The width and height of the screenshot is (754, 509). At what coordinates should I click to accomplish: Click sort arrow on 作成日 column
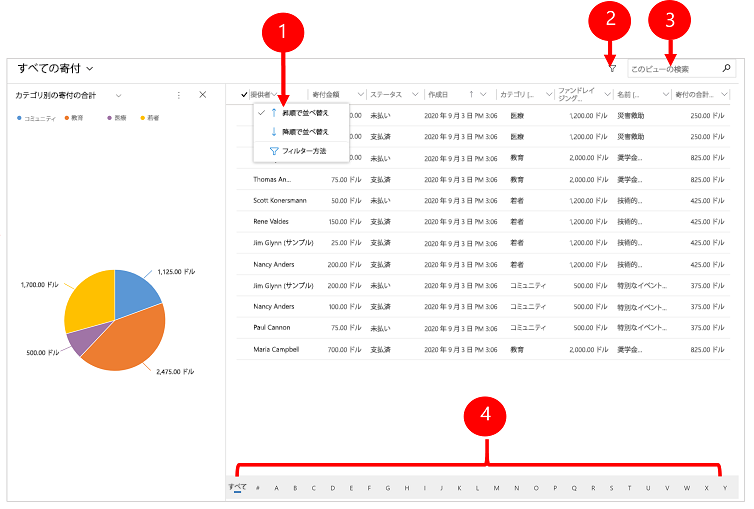(471, 94)
